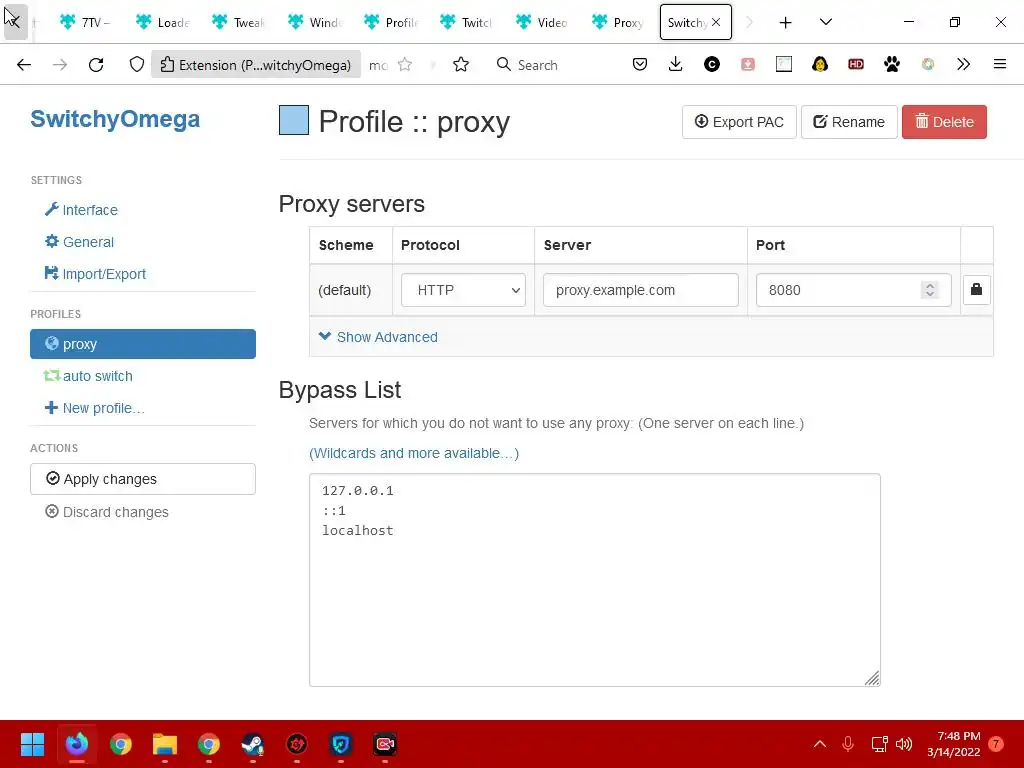This screenshot has height=768, width=1024.
Task: Open a new browser tab
Action: coord(785,23)
